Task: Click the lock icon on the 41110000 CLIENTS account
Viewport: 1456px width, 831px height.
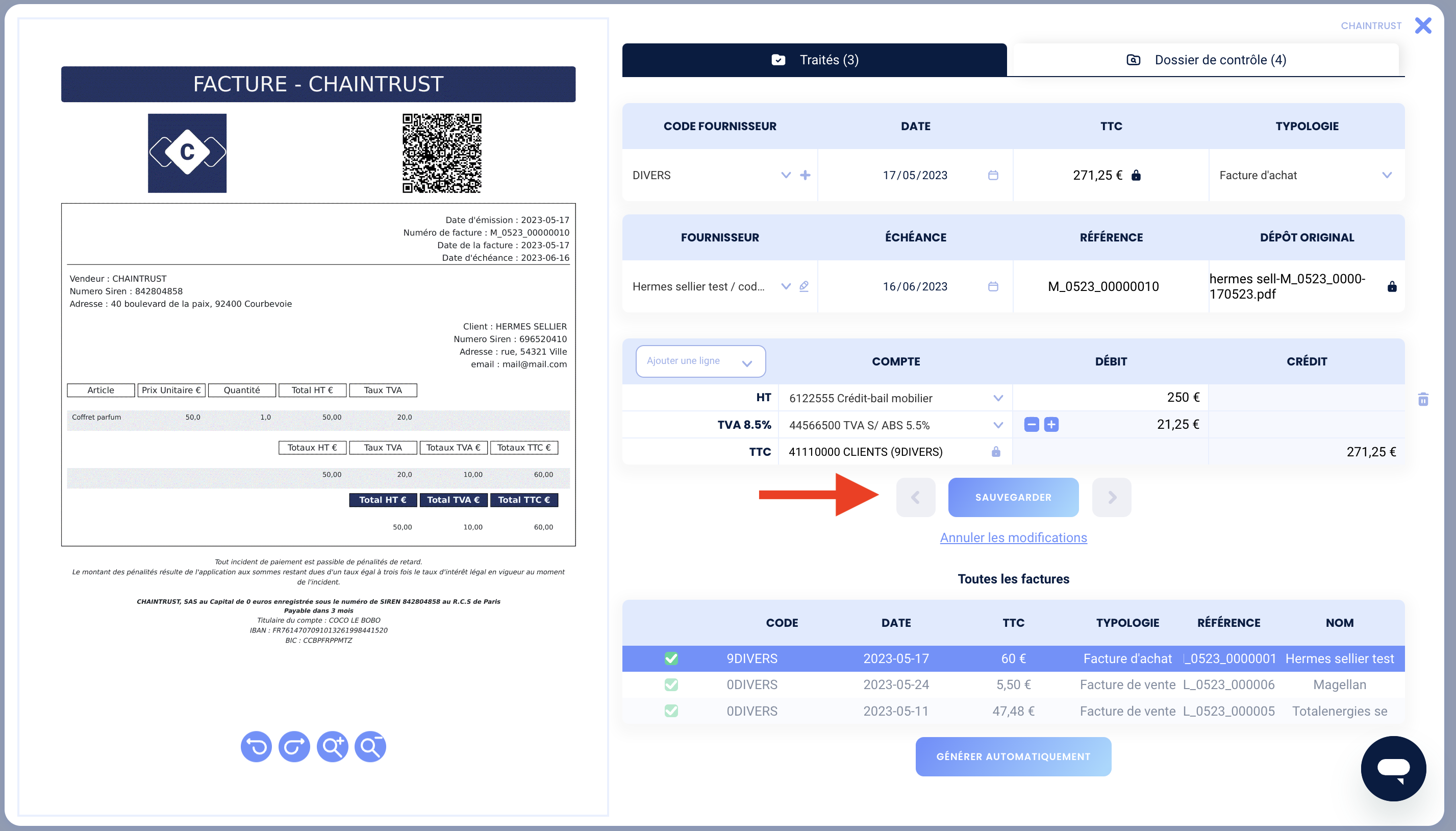Action: click(x=996, y=451)
